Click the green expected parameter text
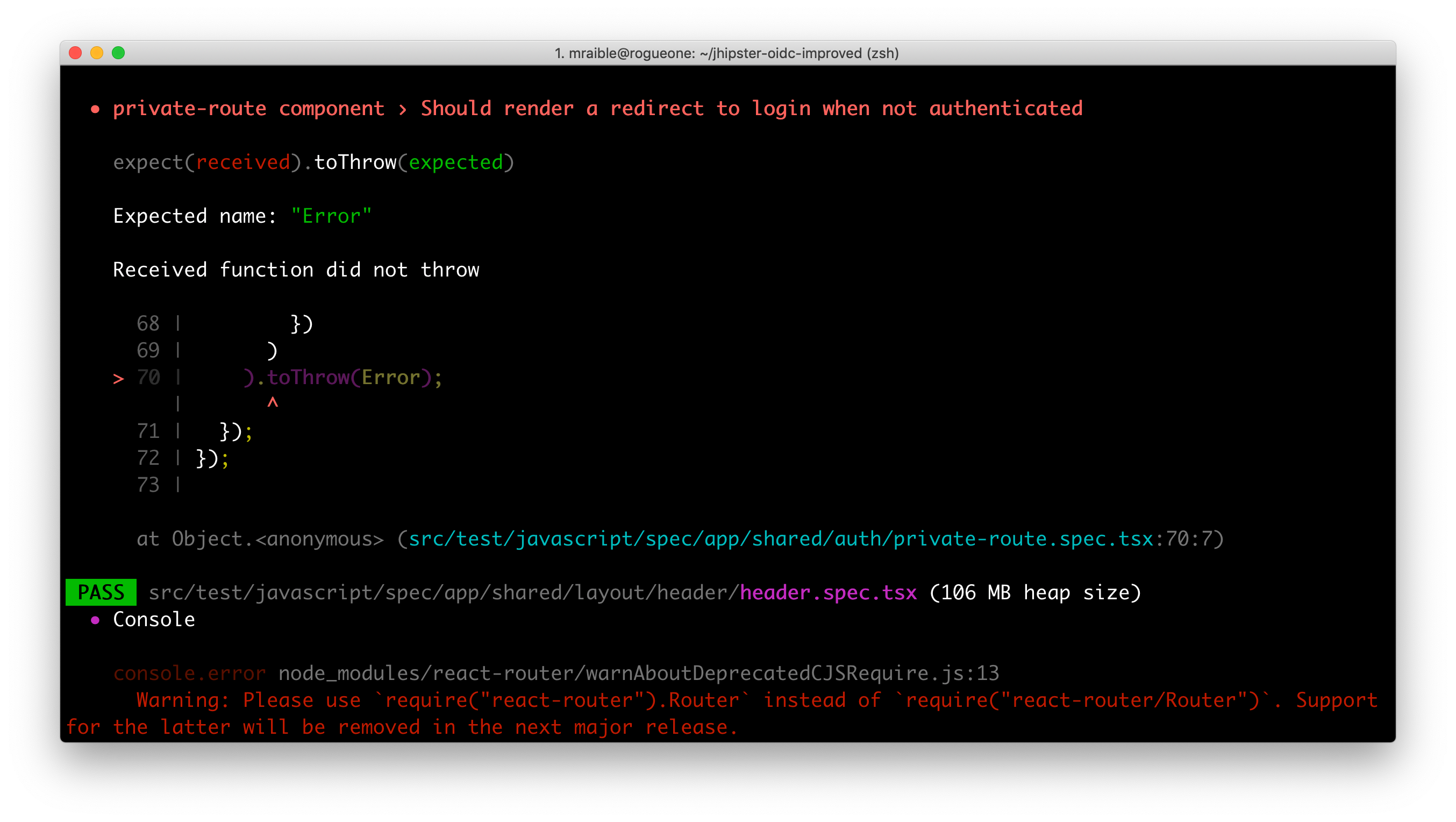The image size is (1456, 822). click(x=455, y=162)
